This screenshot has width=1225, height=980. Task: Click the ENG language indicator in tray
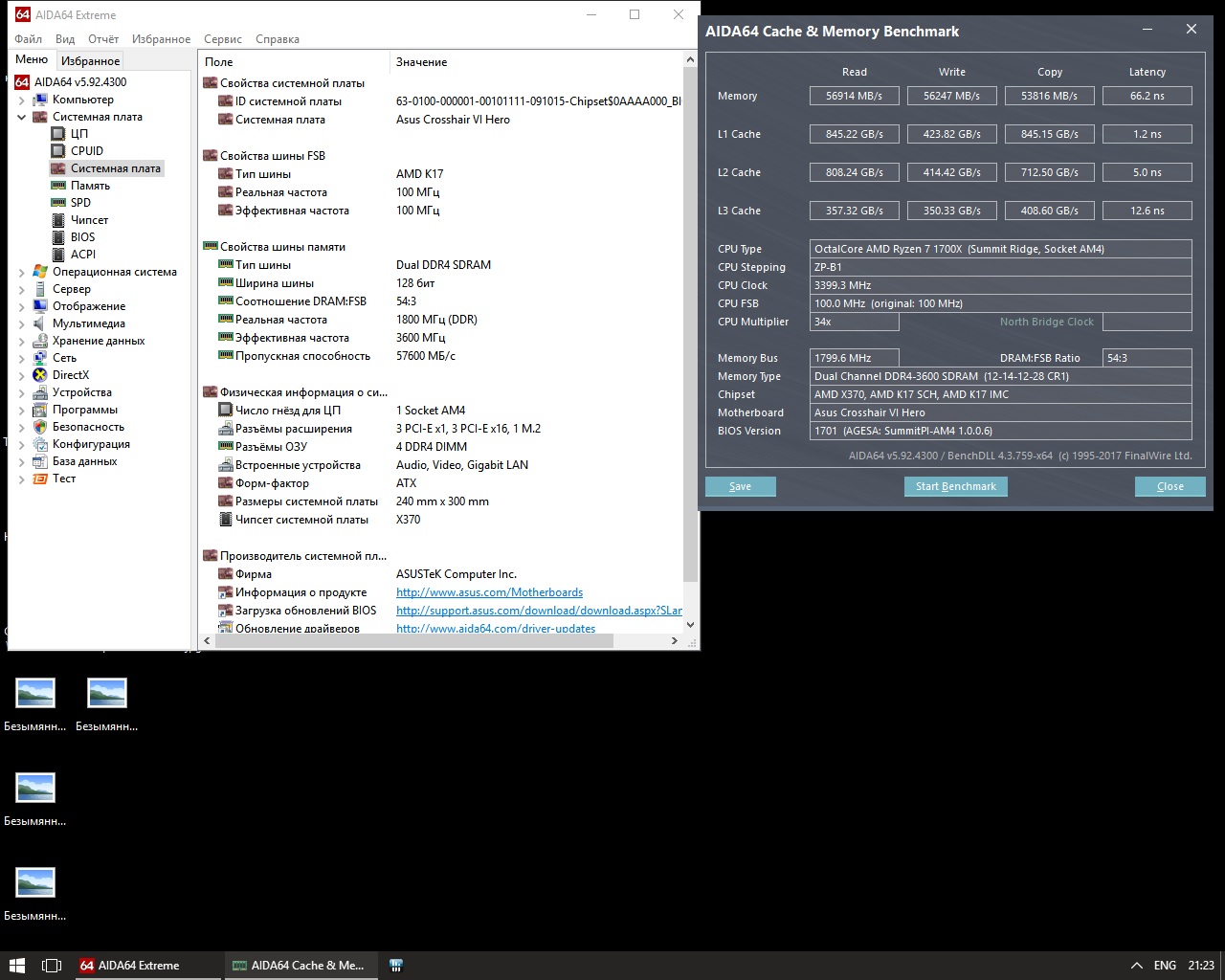click(x=1165, y=966)
